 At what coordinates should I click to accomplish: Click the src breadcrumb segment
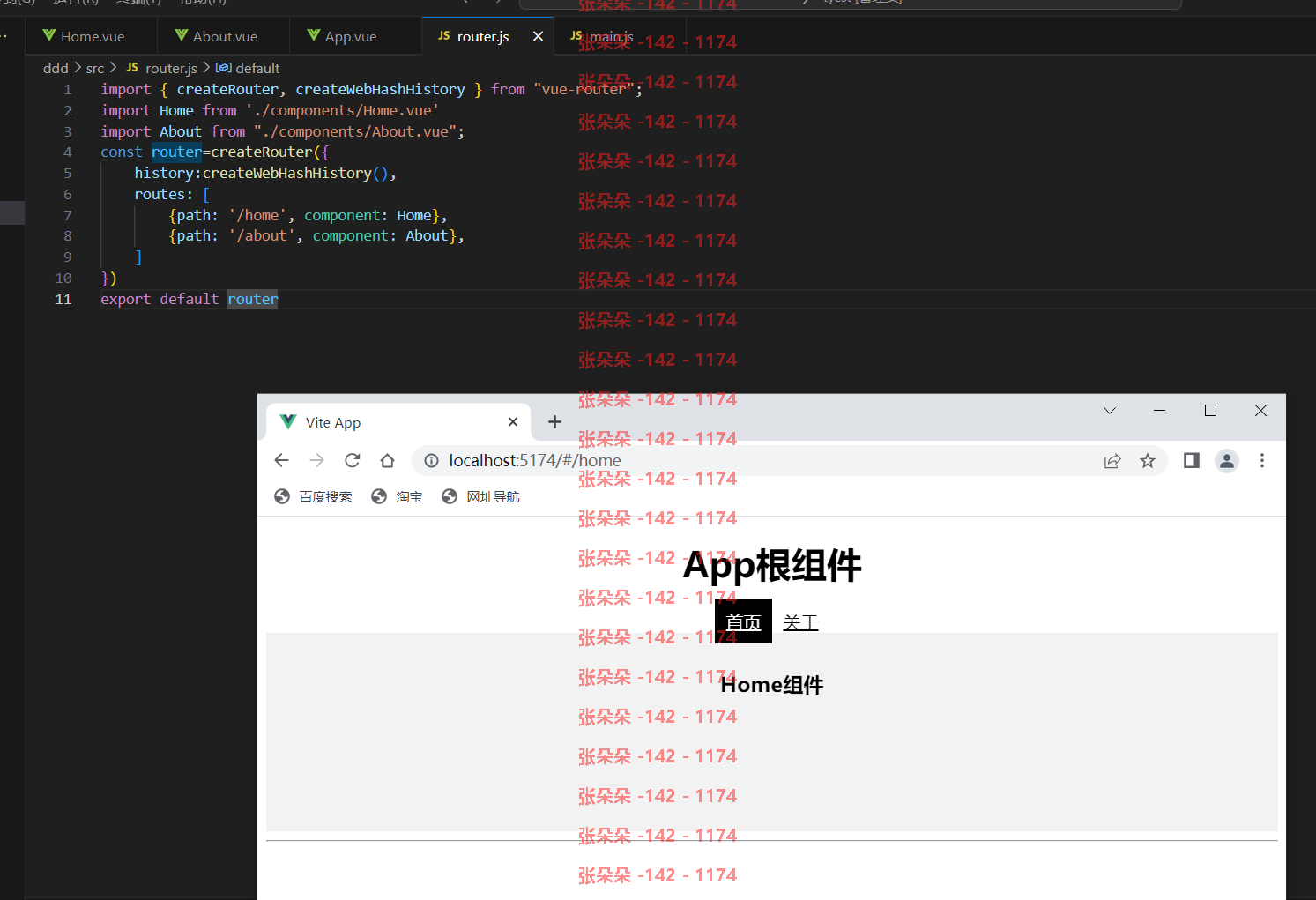[95, 68]
